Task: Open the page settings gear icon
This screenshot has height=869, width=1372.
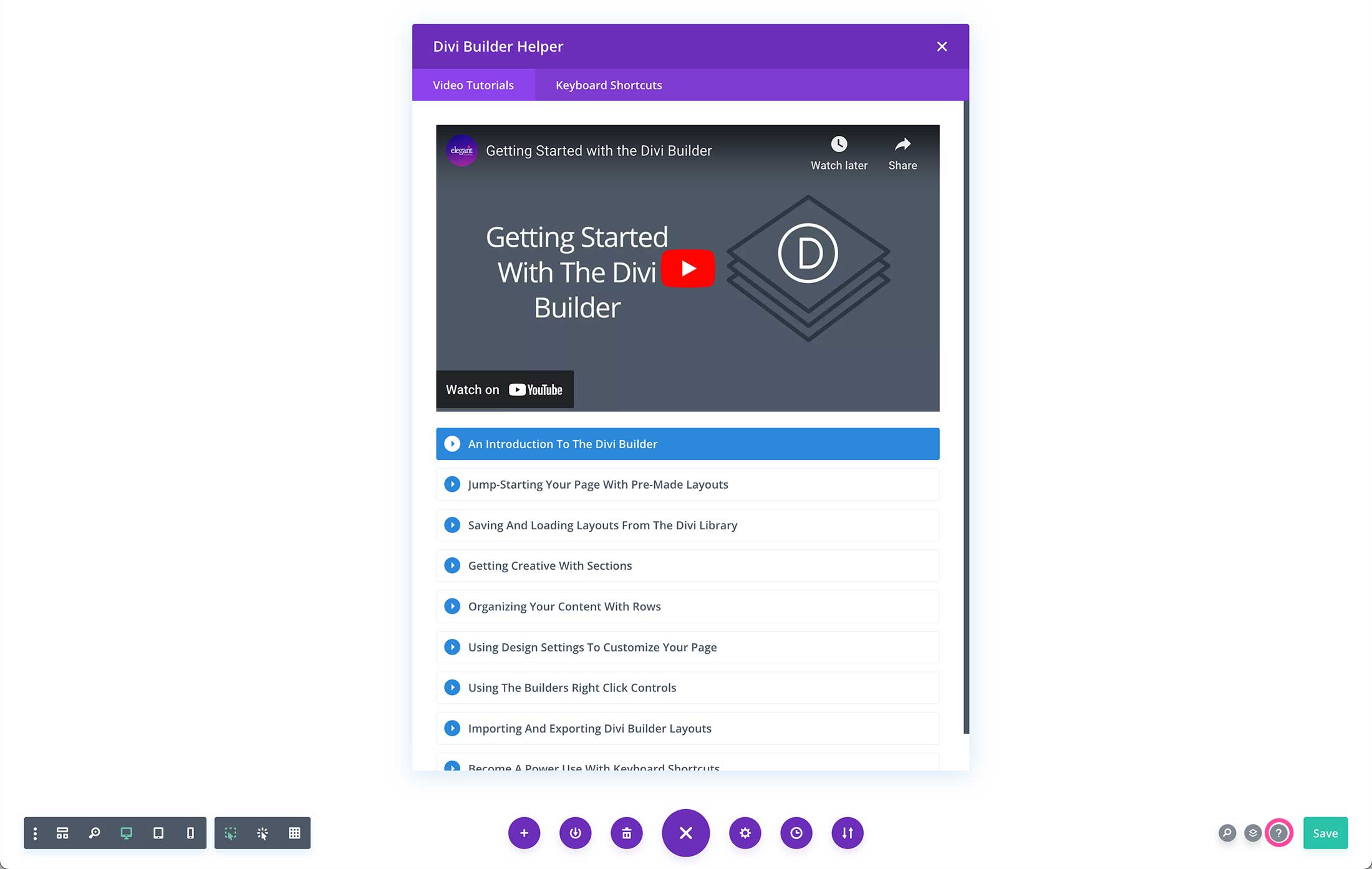Action: pos(745,833)
